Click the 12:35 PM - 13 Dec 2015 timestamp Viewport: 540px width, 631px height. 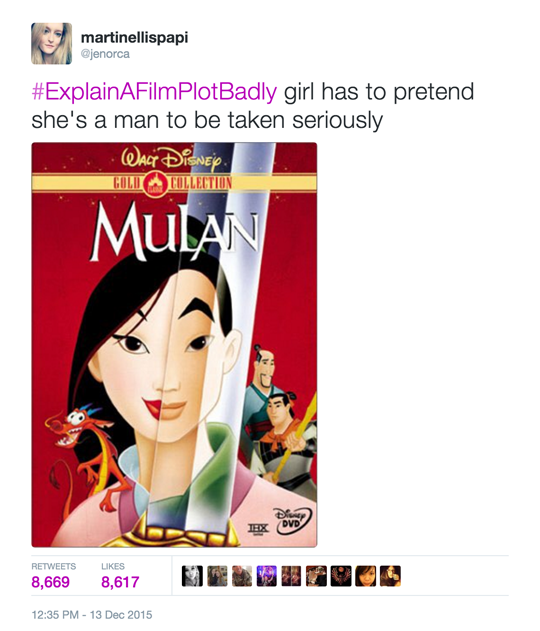92,615
